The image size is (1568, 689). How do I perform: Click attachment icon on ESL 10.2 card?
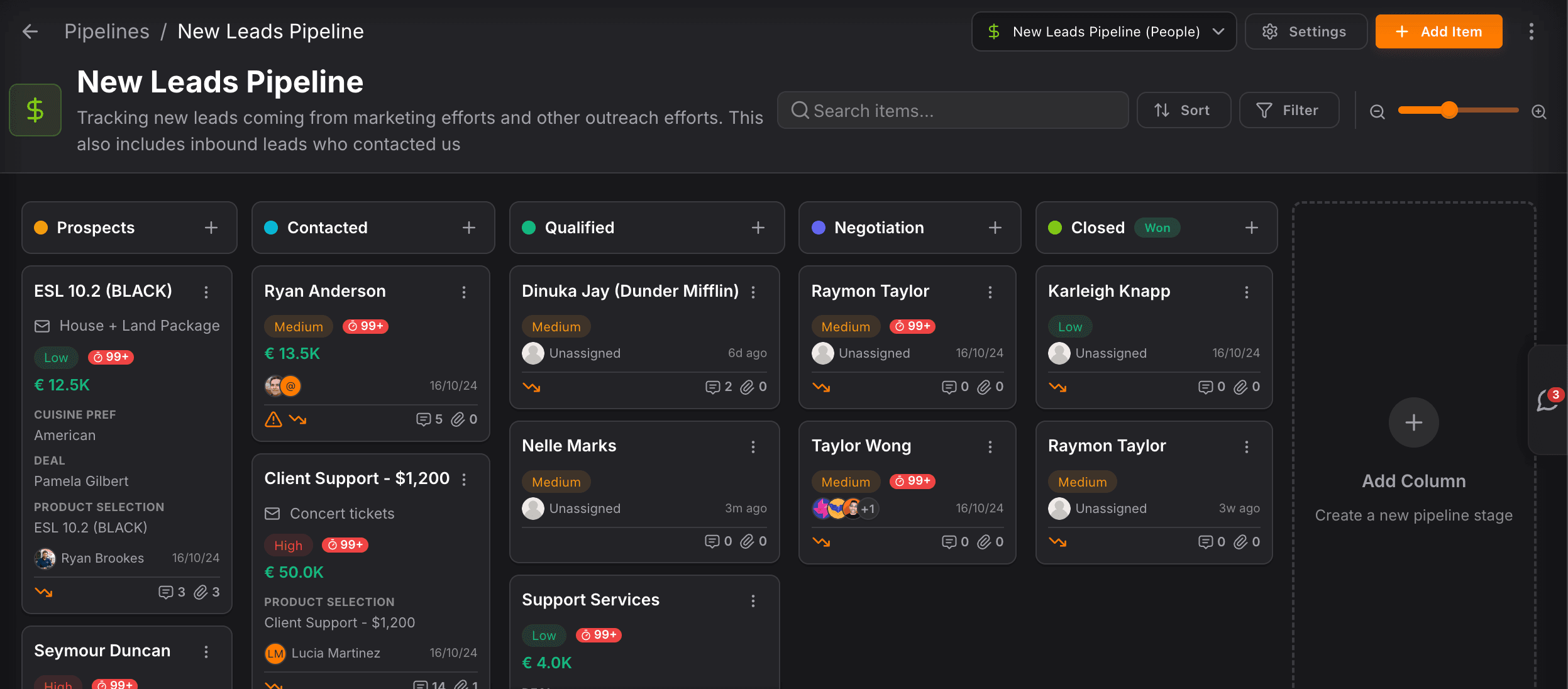click(201, 592)
